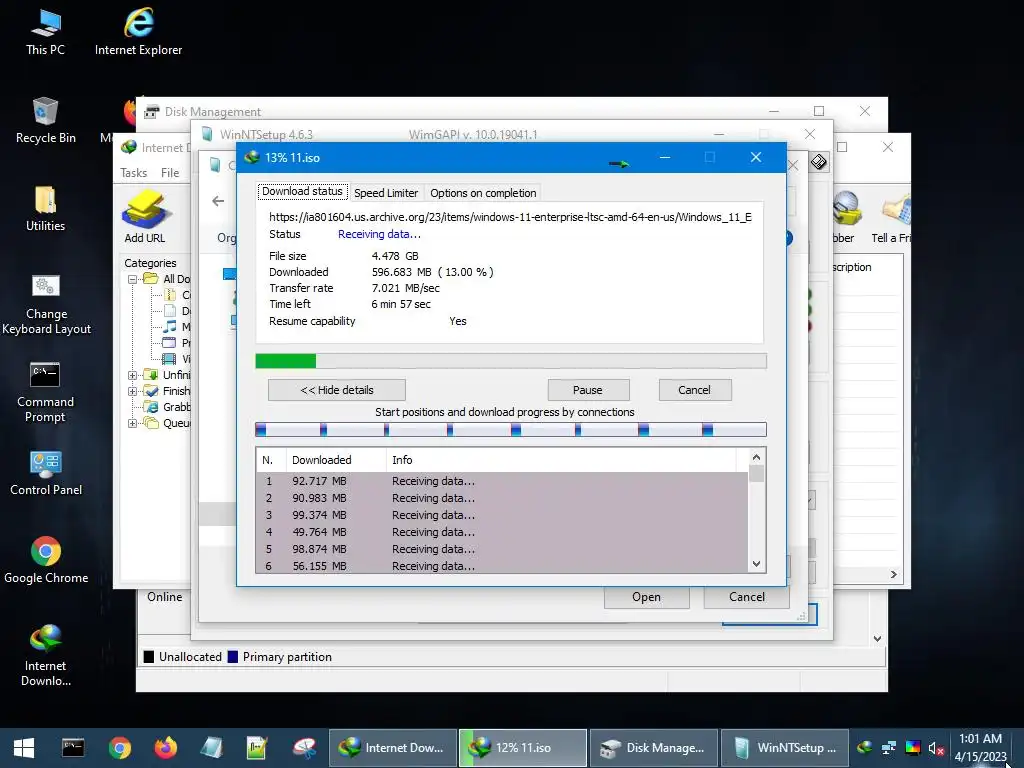Click Queues folder in IDM categories
The image size is (1024, 768).
[169, 423]
